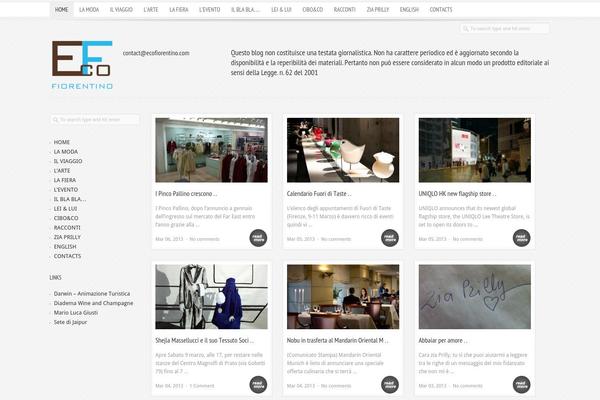Screen dimensions: 600x400
Task: Open 1 Comment on Shejla Masselucci post
Action: point(202,386)
